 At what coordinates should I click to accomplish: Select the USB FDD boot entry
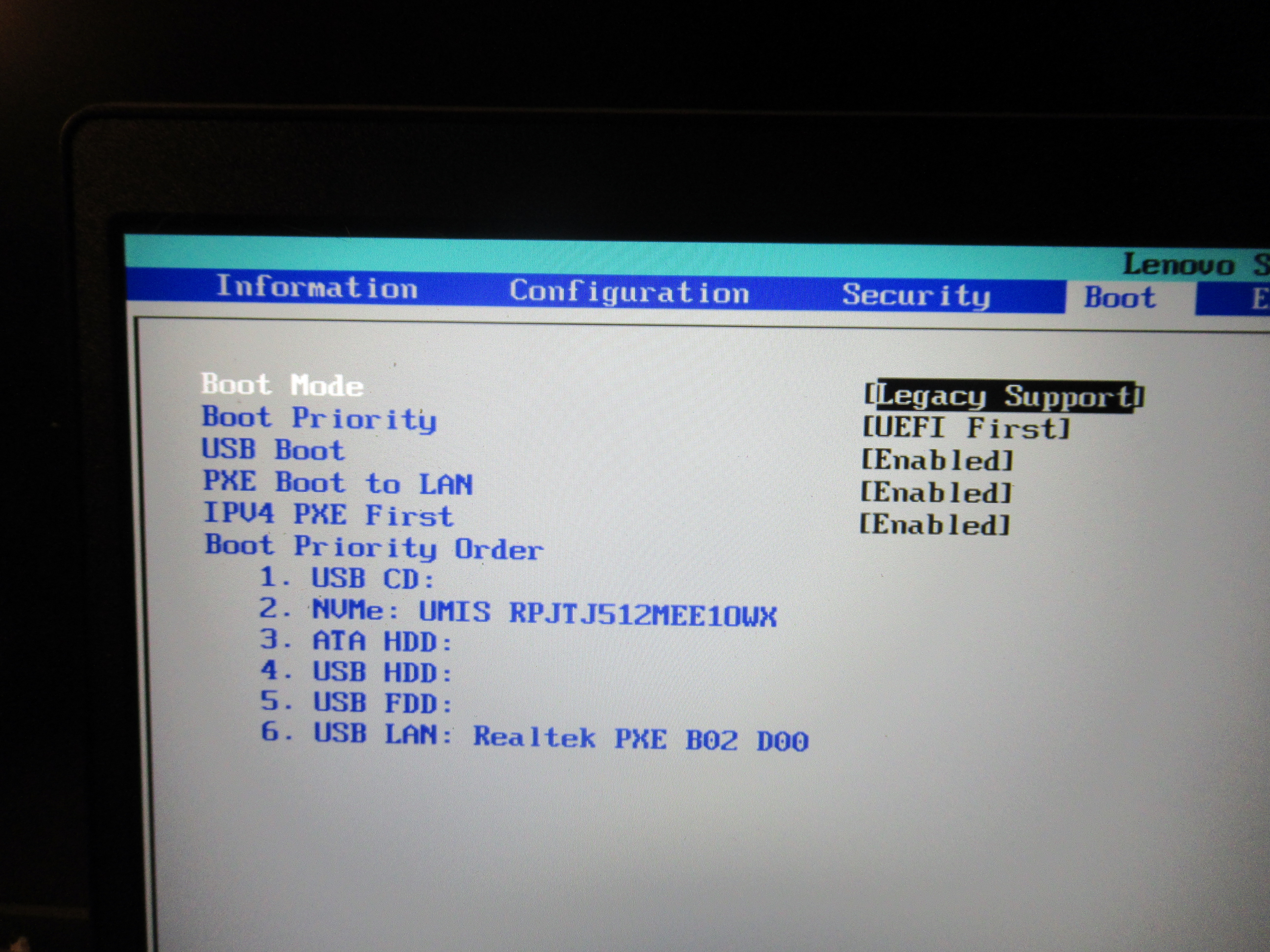coord(356,703)
